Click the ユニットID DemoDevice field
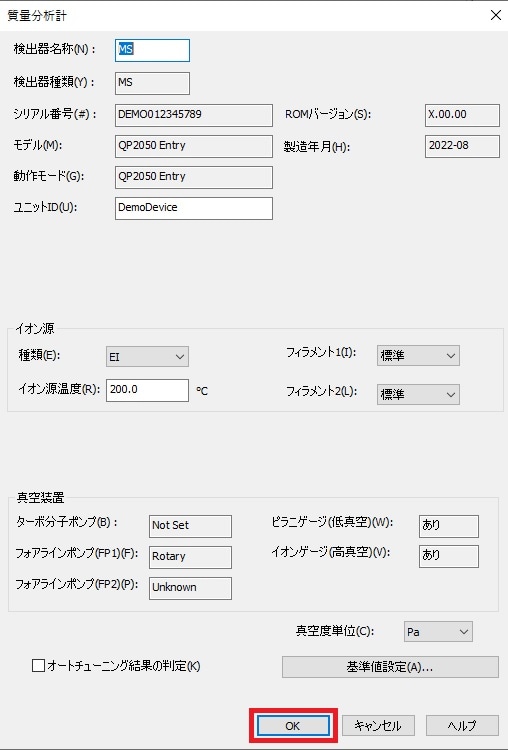The width and height of the screenshot is (508, 750). tap(194, 208)
